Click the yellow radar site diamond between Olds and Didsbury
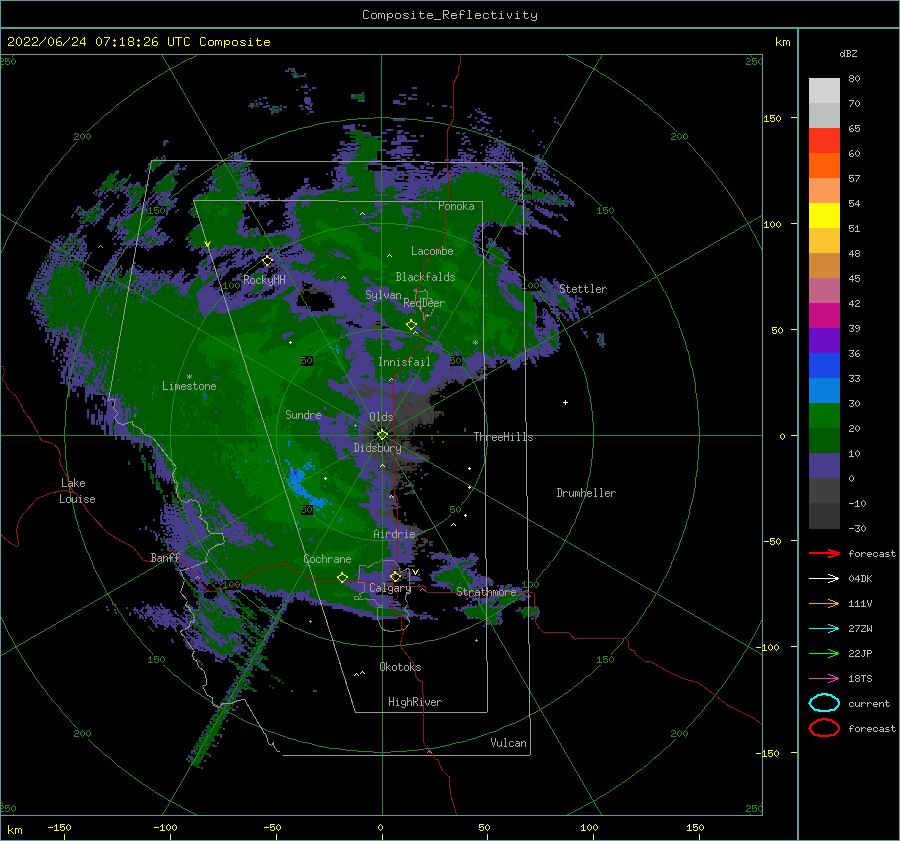The height and width of the screenshot is (841, 900). pos(382,435)
